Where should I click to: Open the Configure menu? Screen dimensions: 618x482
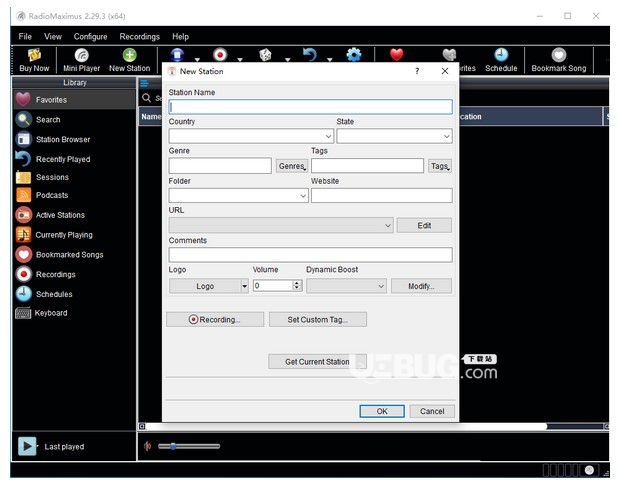click(90, 37)
